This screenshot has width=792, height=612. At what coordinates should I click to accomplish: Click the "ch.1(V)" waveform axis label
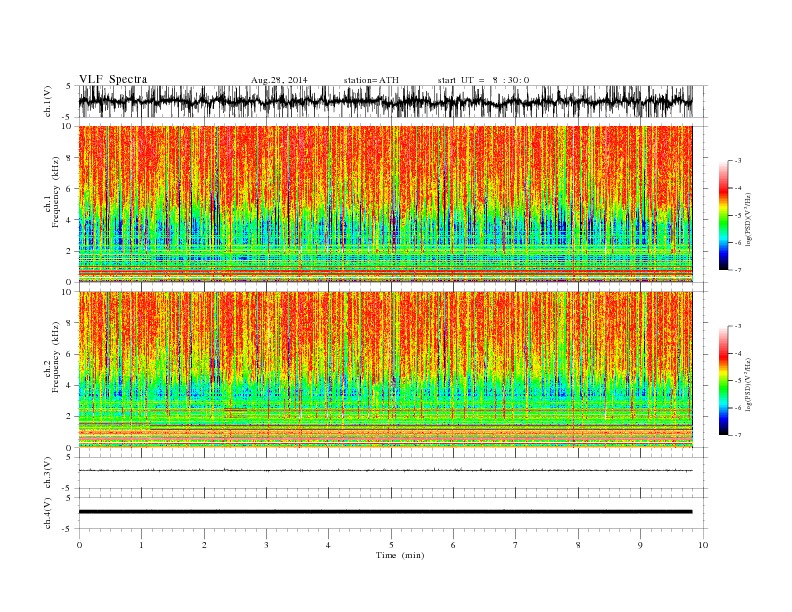click(x=48, y=101)
